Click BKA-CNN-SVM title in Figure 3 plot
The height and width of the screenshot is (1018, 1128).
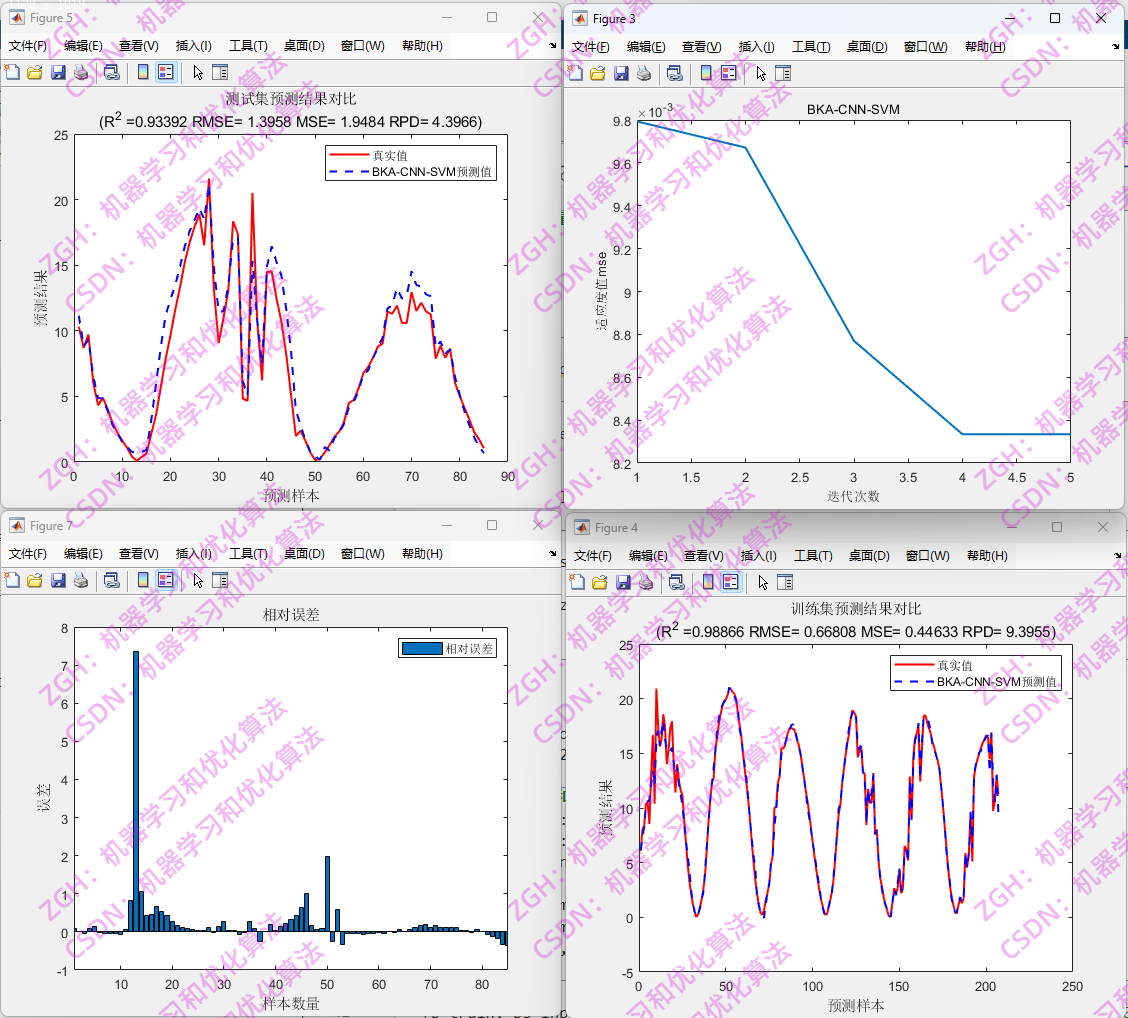pos(853,109)
